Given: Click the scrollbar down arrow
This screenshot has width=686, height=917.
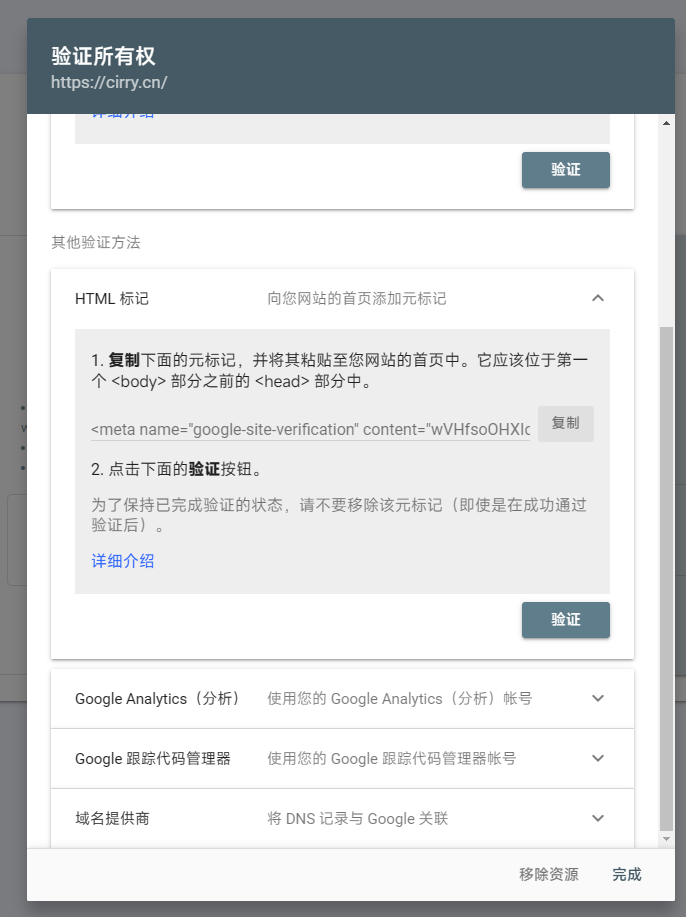Looking at the screenshot, I should [667, 840].
